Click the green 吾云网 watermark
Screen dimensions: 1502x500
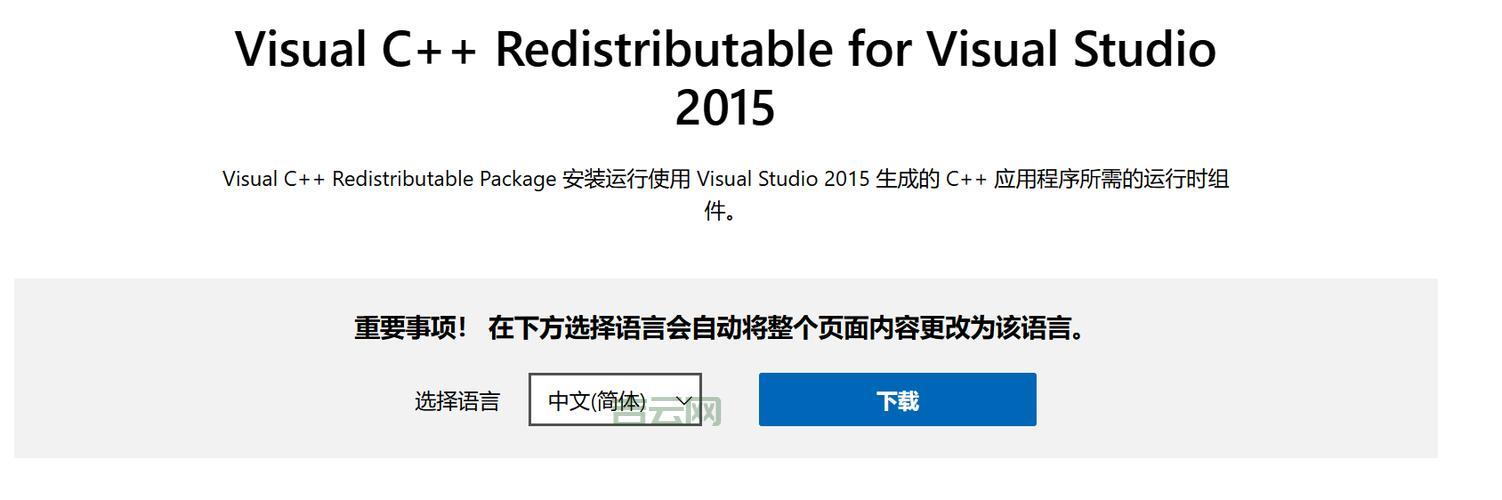(x=668, y=410)
